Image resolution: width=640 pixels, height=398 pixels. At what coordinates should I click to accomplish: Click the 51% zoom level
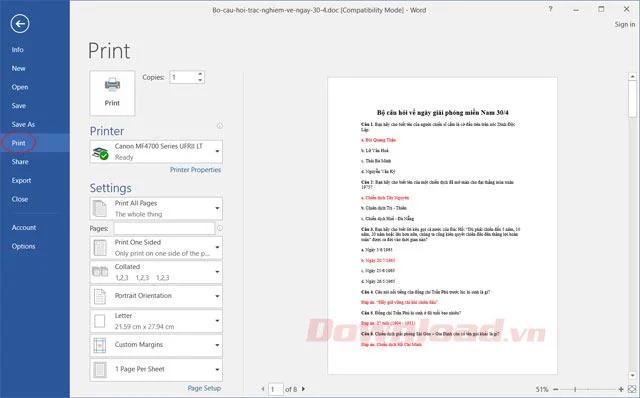(x=542, y=389)
